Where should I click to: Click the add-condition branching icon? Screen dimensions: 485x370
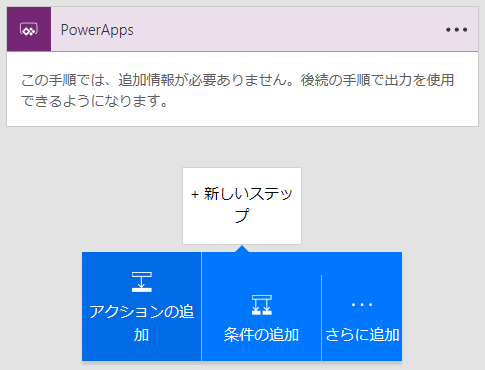tap(262, 305)
